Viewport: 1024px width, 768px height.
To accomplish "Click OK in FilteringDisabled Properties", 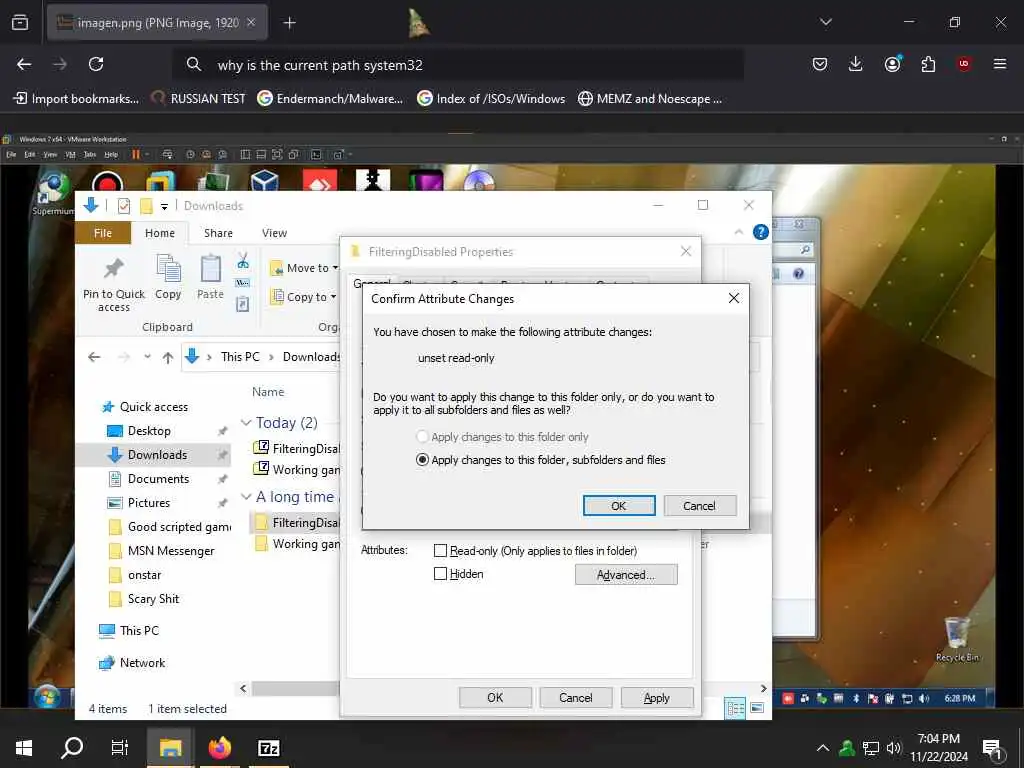I will tap(495, 697).
